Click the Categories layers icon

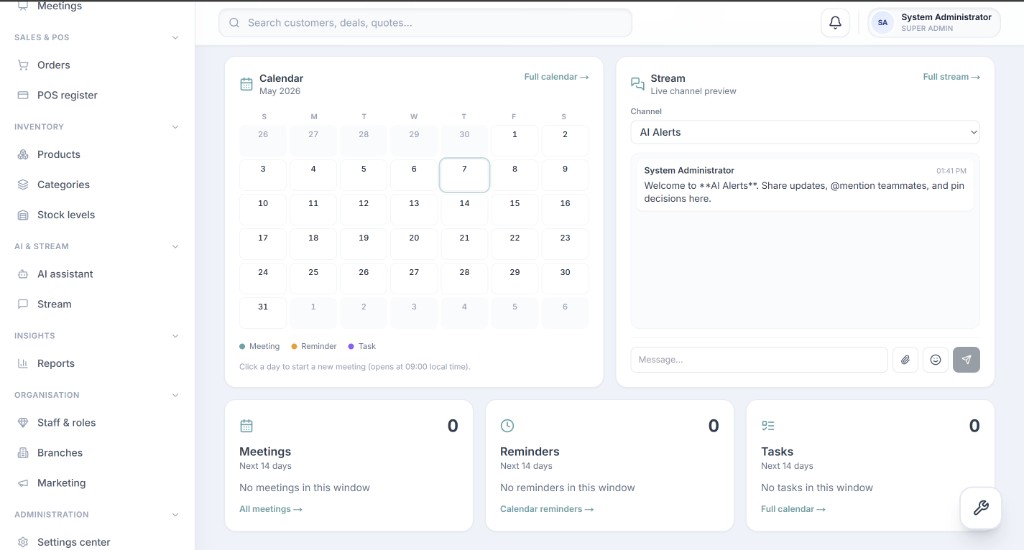pos(23,185)
